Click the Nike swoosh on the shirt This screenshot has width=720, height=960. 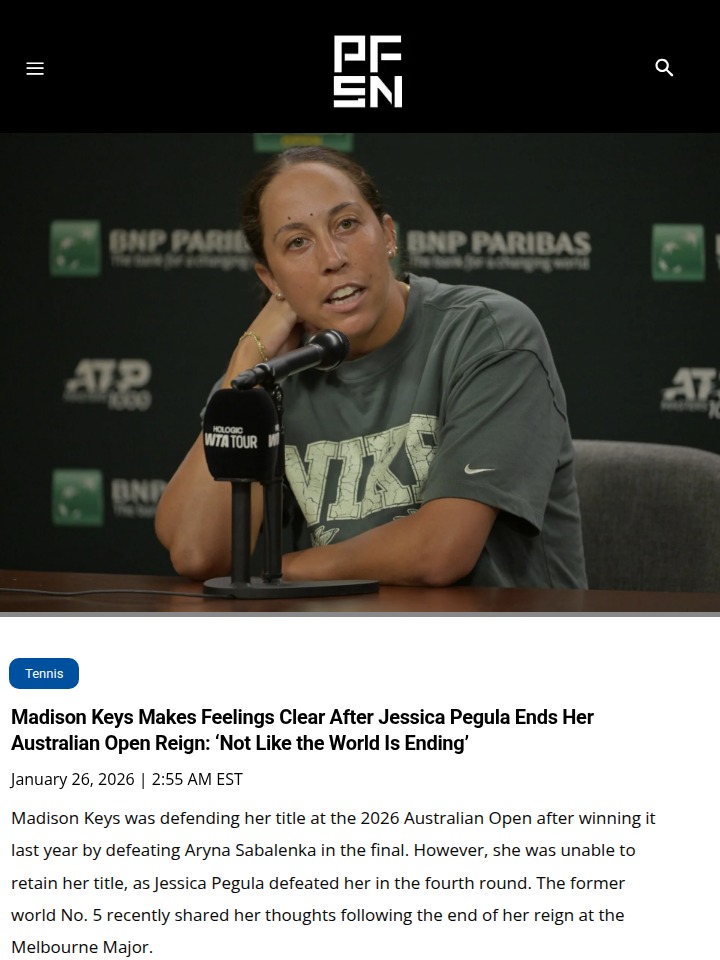479,470
